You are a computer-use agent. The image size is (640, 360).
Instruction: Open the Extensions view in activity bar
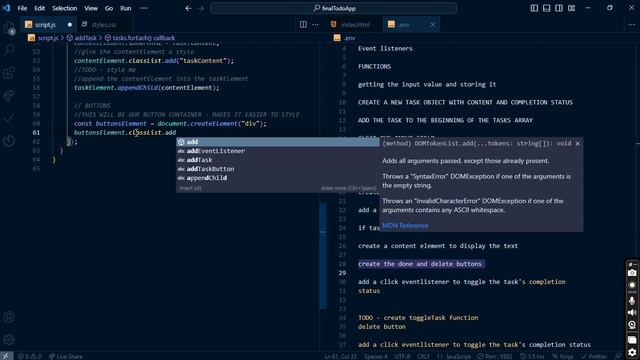(x=9, y=73)
